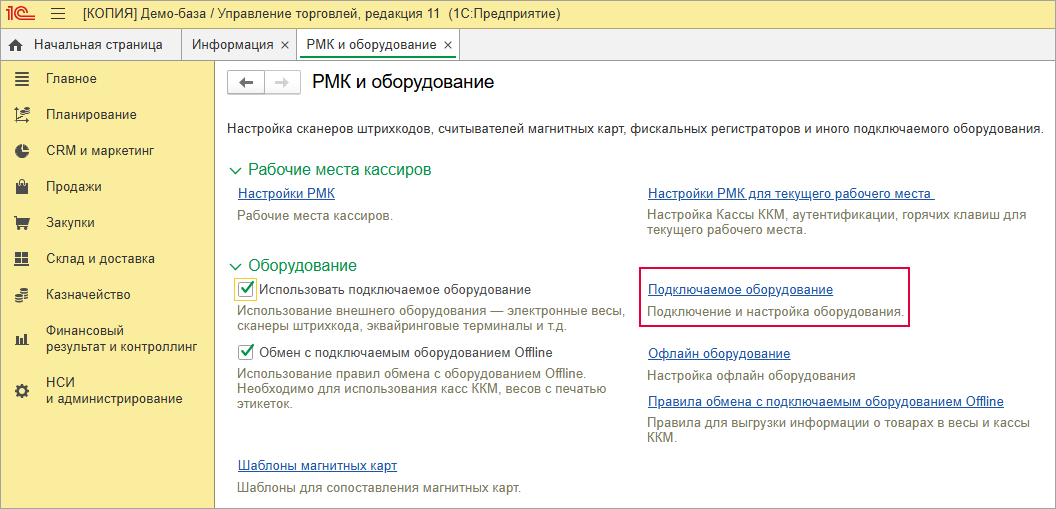Select Главное in the sidebar
Viewport: 1056px width, 509px height.
71,79
